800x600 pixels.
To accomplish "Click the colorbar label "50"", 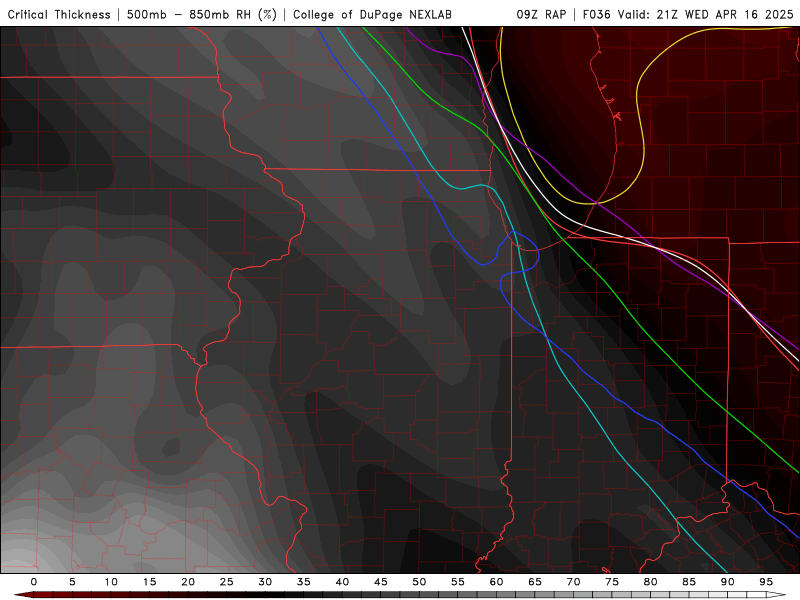I will pyautogui.click(x=419, y=582).
